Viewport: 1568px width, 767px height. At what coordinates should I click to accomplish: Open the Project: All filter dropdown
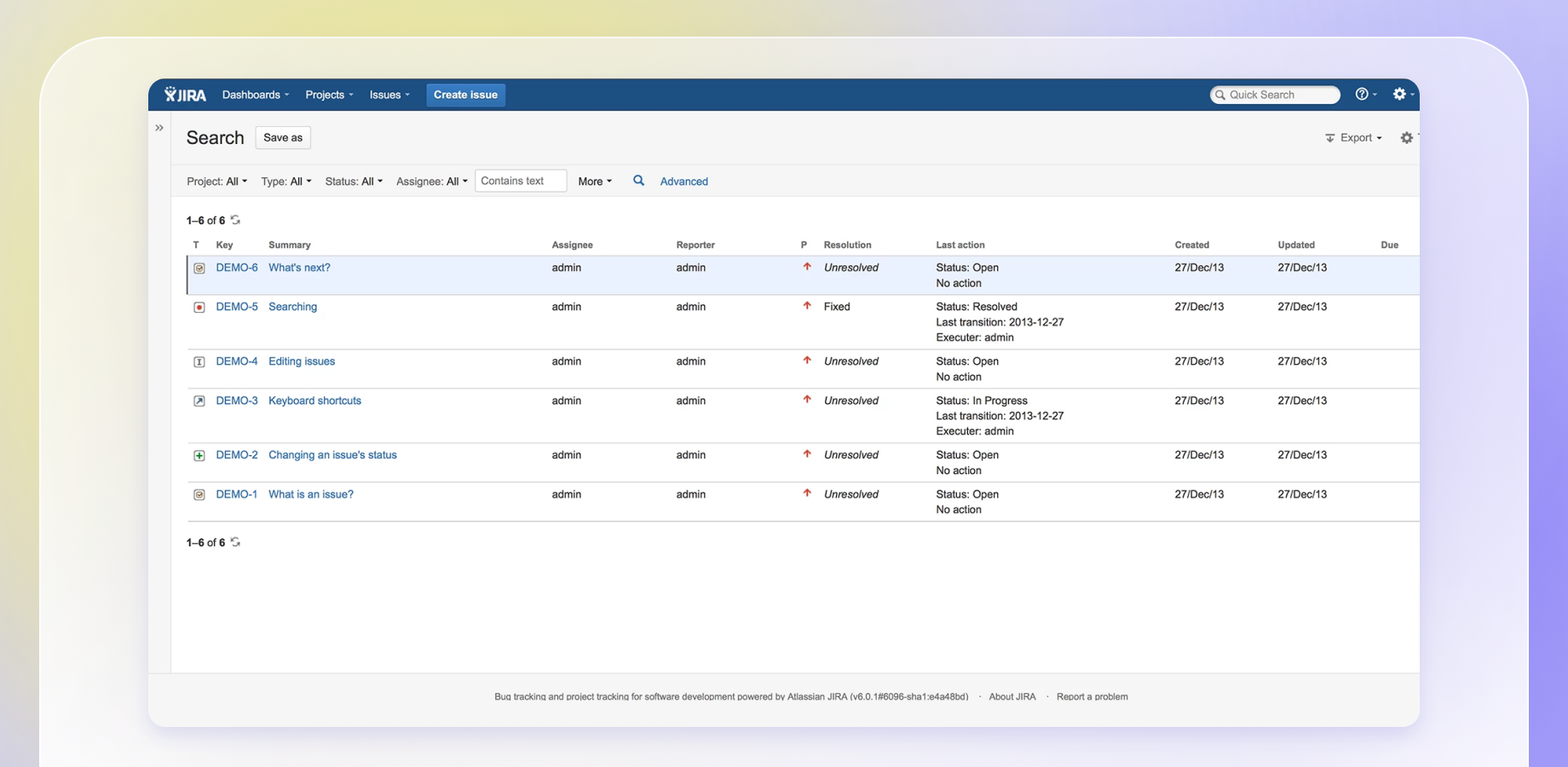tap(217, 182)
